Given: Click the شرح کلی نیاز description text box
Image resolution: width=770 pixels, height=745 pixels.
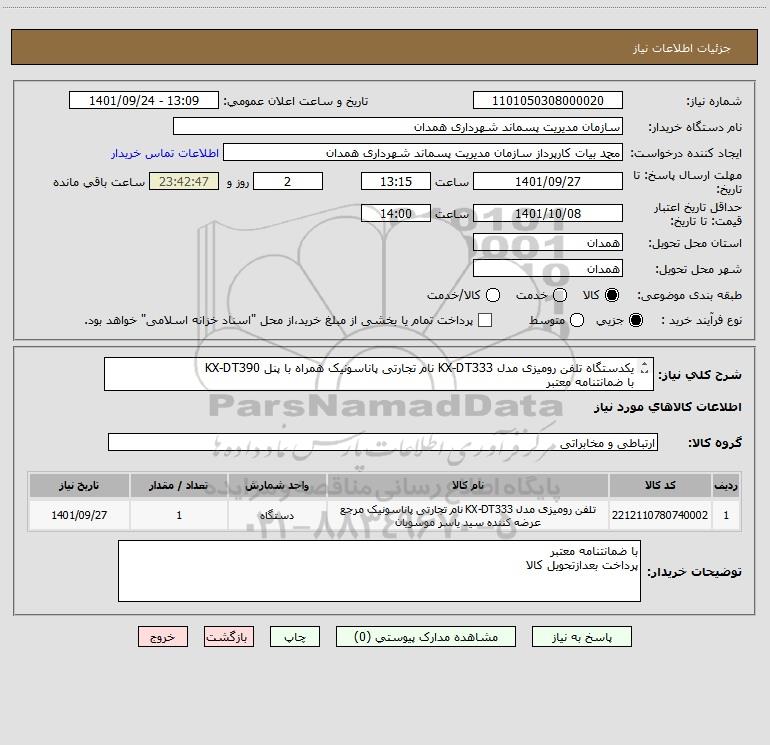Looking at the screenshot, I should pyautogui.click(x=379, y=374).
